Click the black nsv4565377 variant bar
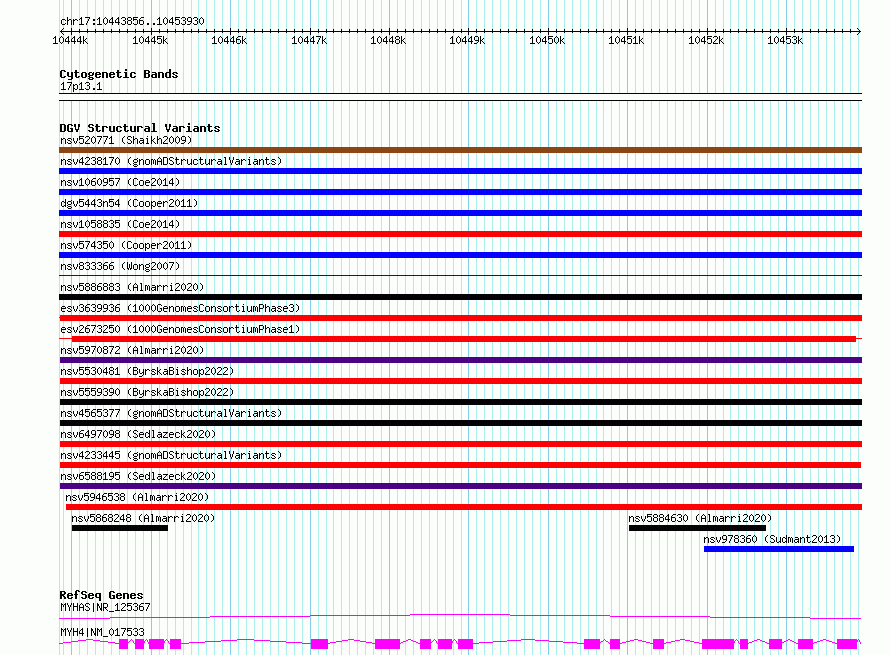890x655 pixels. click(x=460, y=423)
